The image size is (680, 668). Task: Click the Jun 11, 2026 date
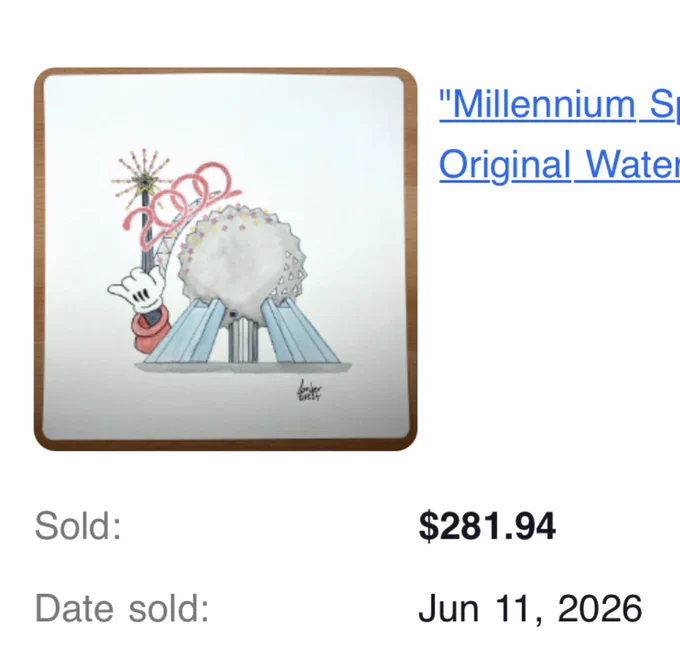pyautogui.click(x=530, y=609)
